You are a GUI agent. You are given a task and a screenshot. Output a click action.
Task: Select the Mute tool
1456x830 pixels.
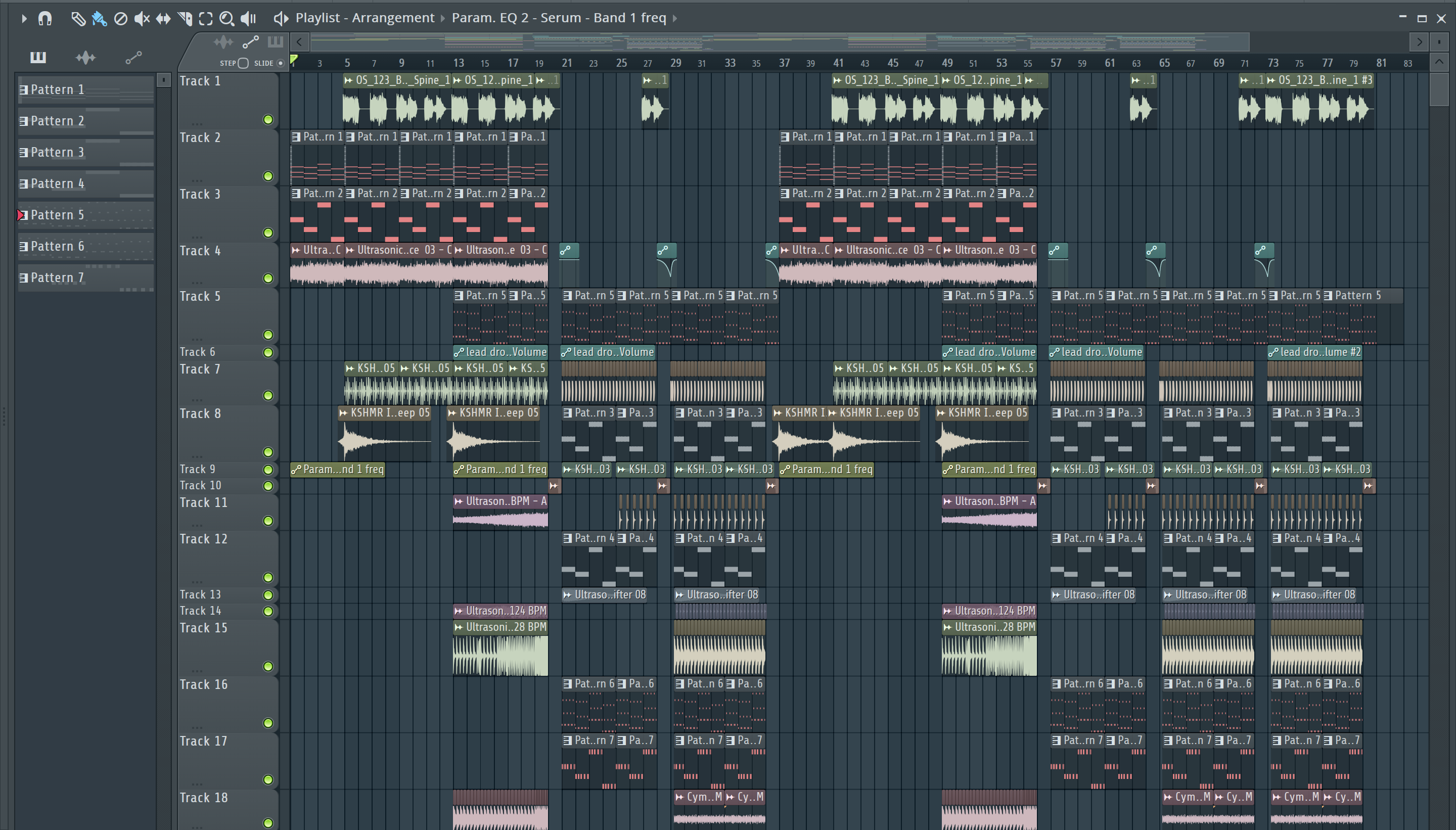[142, 19]
